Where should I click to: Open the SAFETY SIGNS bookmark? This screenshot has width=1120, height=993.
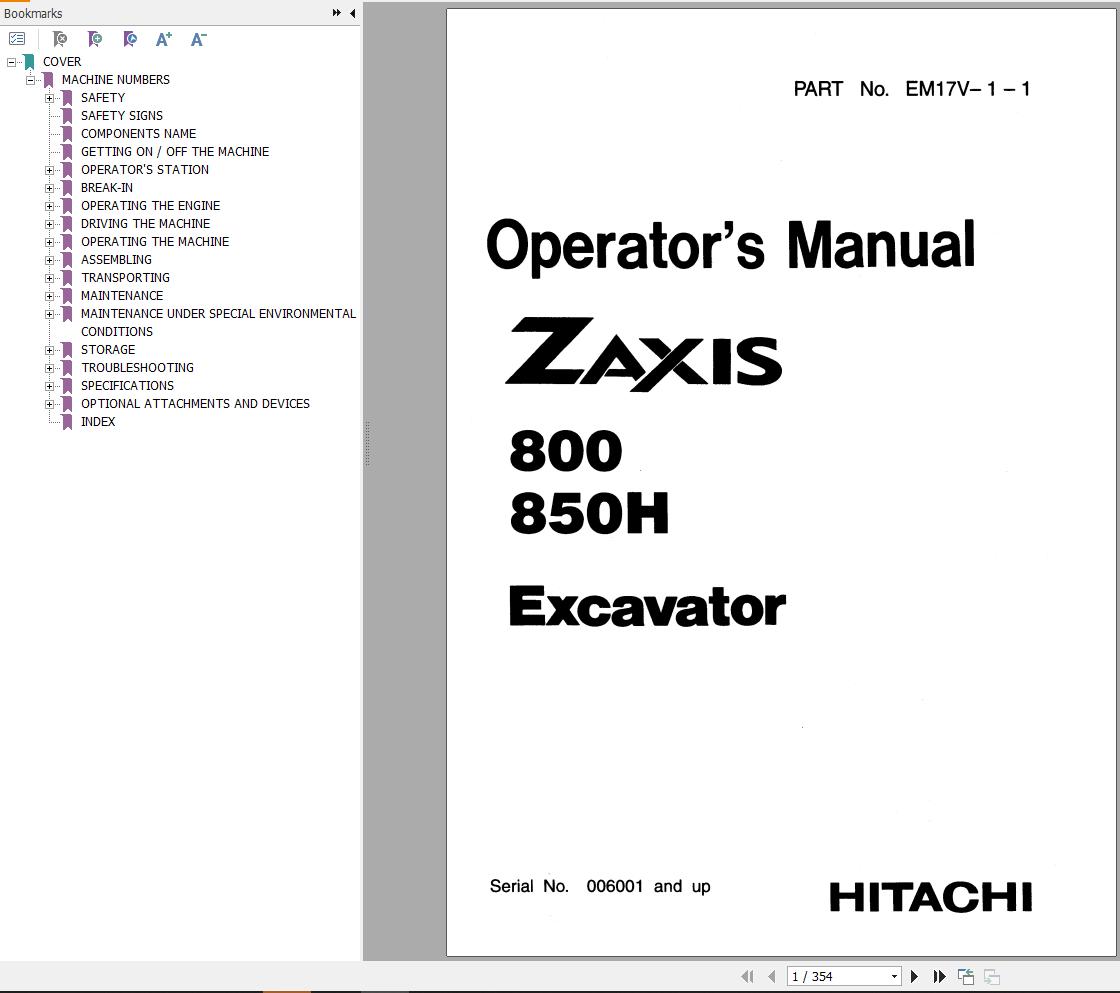coord(121,116)
